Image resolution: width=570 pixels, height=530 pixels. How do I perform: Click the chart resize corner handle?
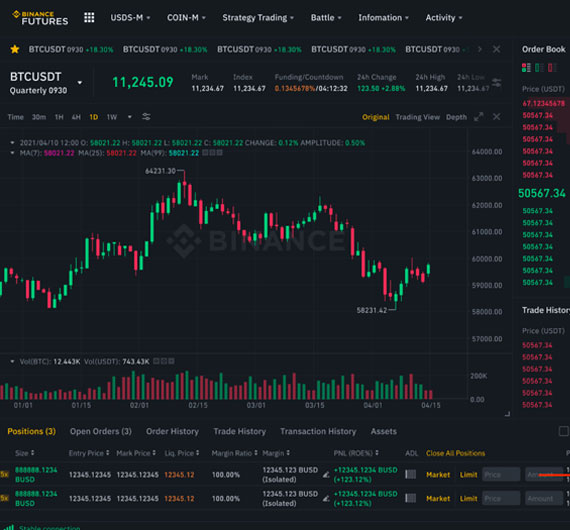(507, 414)
